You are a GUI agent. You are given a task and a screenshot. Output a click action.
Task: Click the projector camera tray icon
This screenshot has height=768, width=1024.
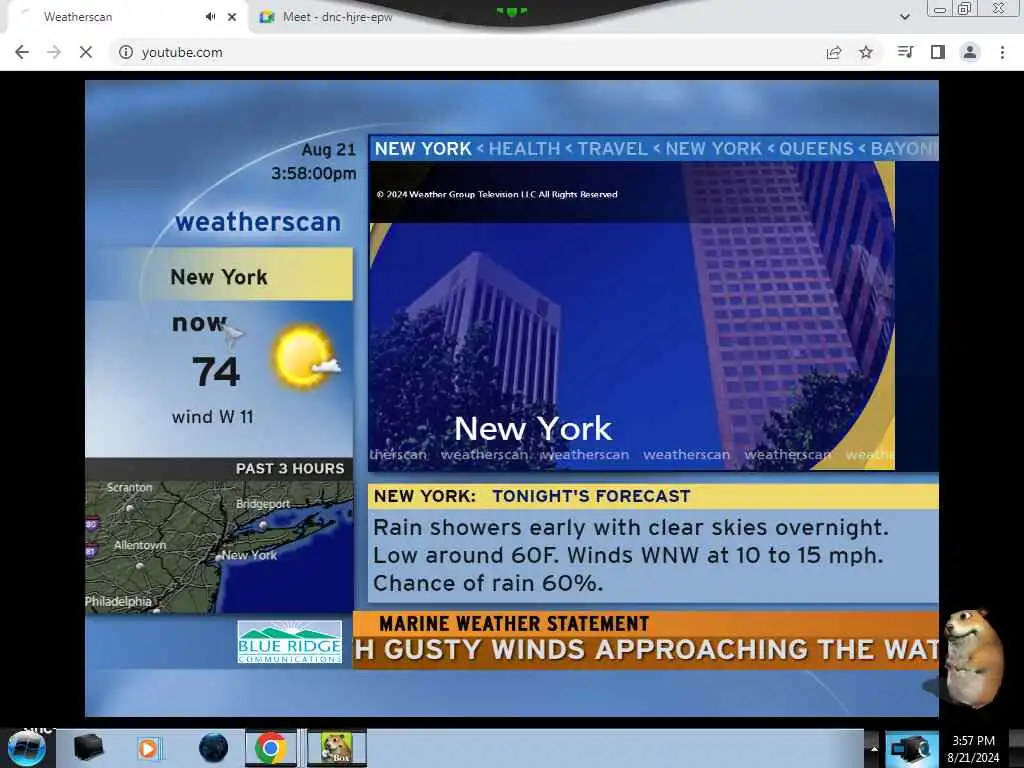(x=910, y=749)
